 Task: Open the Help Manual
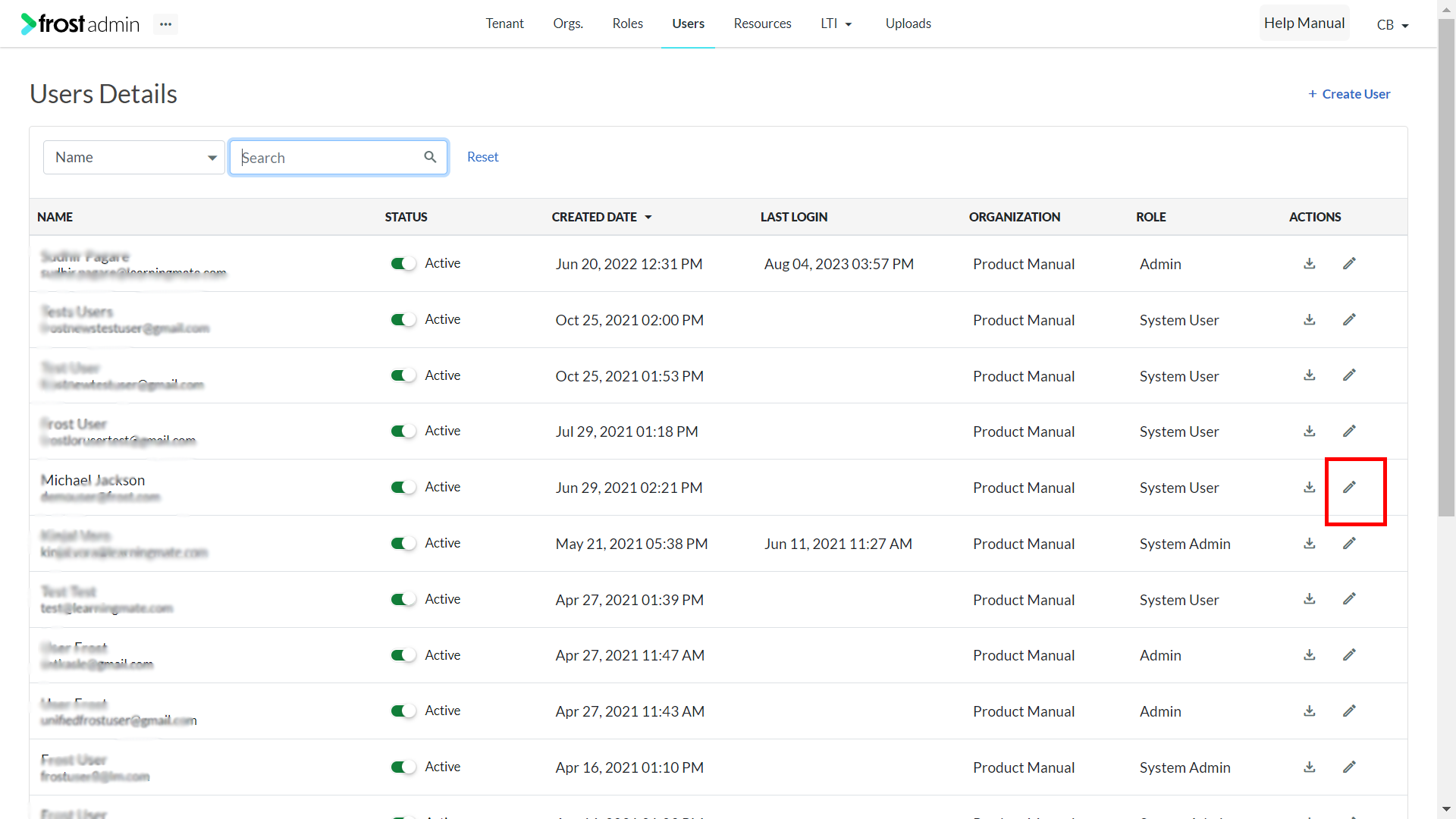click(x=1304, y=23)
